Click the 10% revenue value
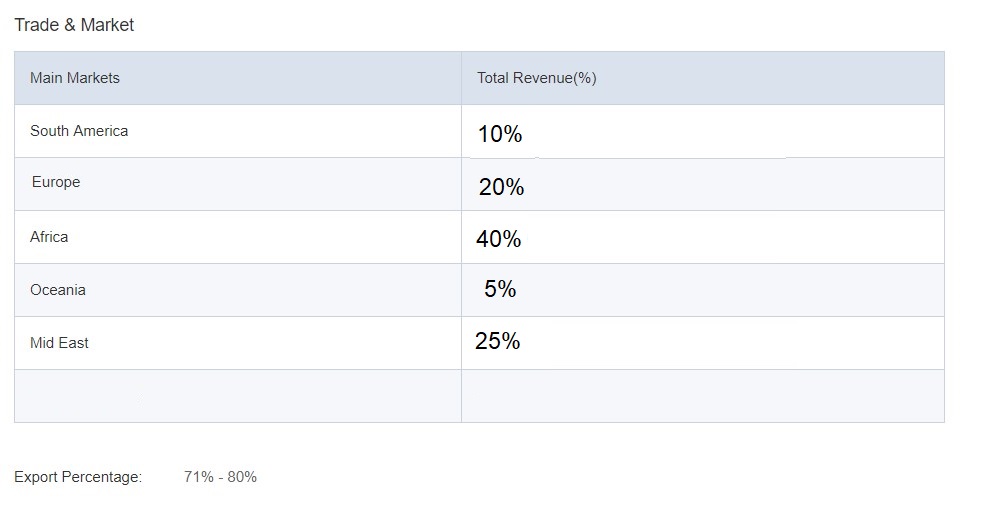This screenshot has width=992, height=513. pos(500,134)
